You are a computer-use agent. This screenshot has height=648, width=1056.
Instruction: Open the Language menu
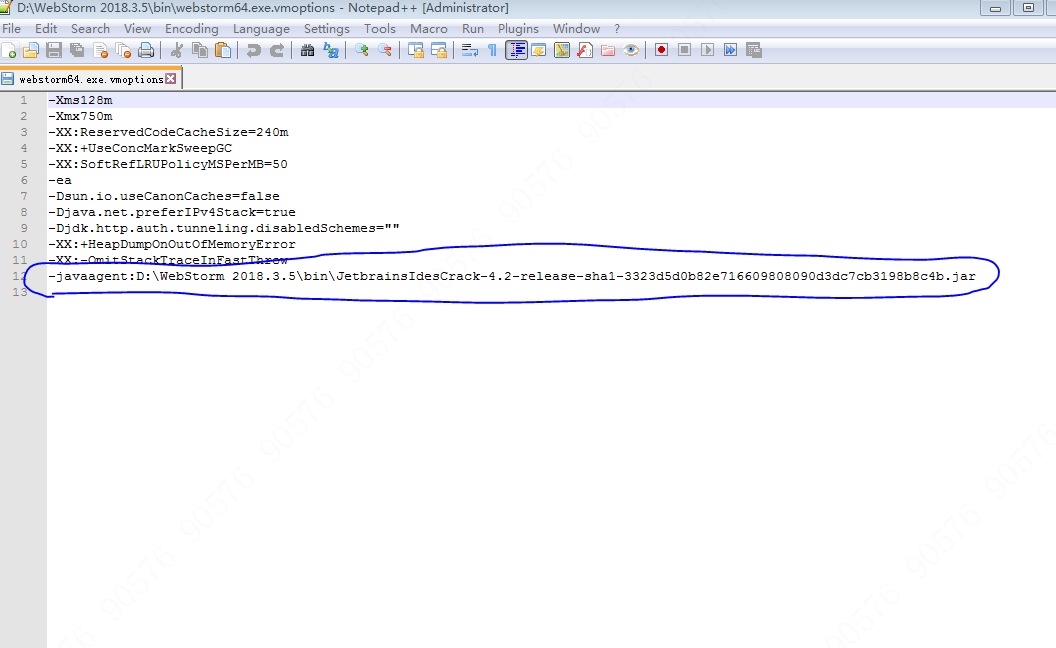point(261,29)
